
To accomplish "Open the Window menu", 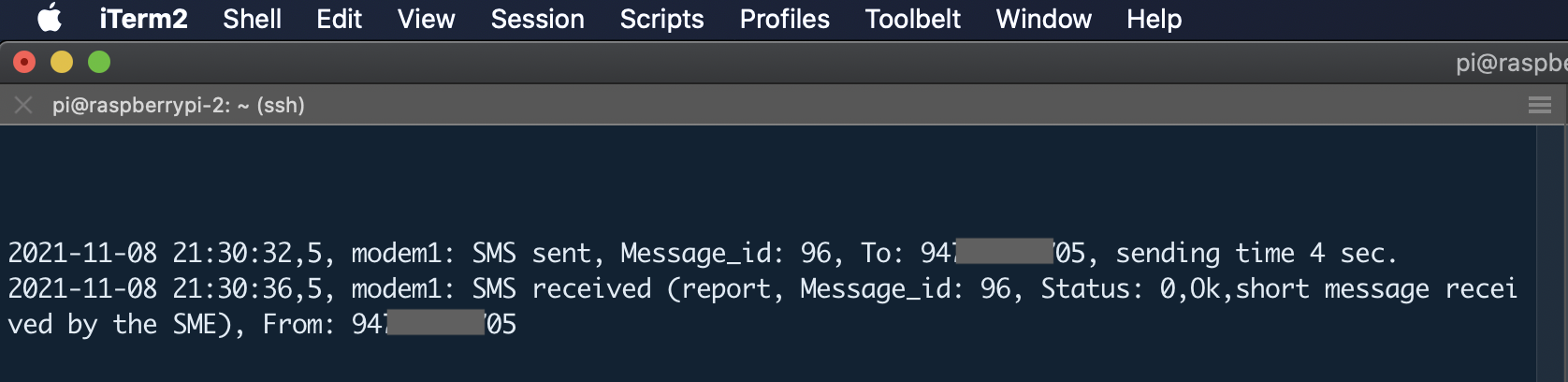I will (x=1043, y=19).
